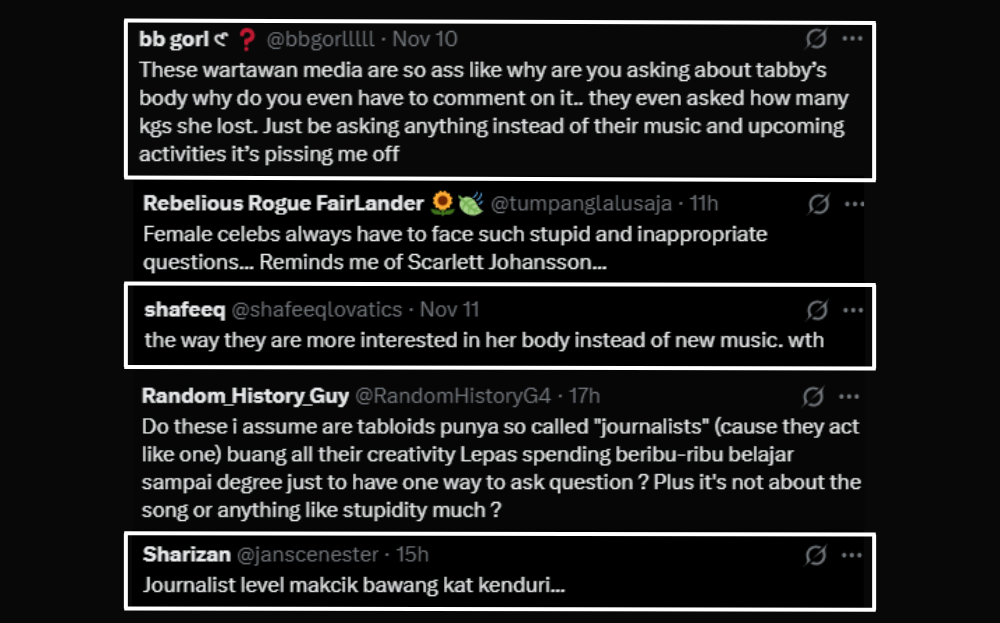Viewport: 1000px width, 623px height.
Task: Click Grok icon on bb gorl's tweet
Action: [816, 39]
